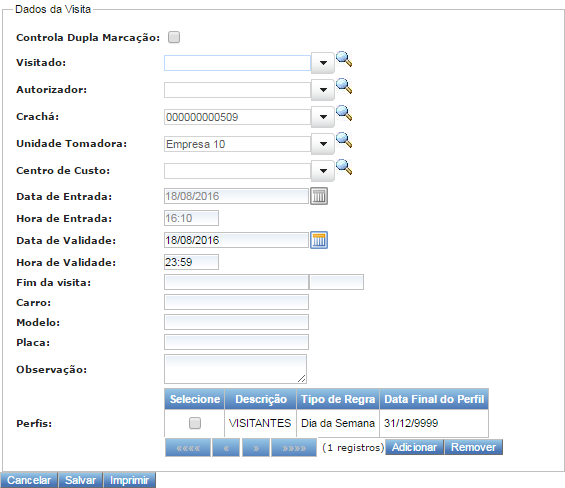Screen dimensions: 565x488
Task: Focus the Carro input field
Action: pos(236,302)
